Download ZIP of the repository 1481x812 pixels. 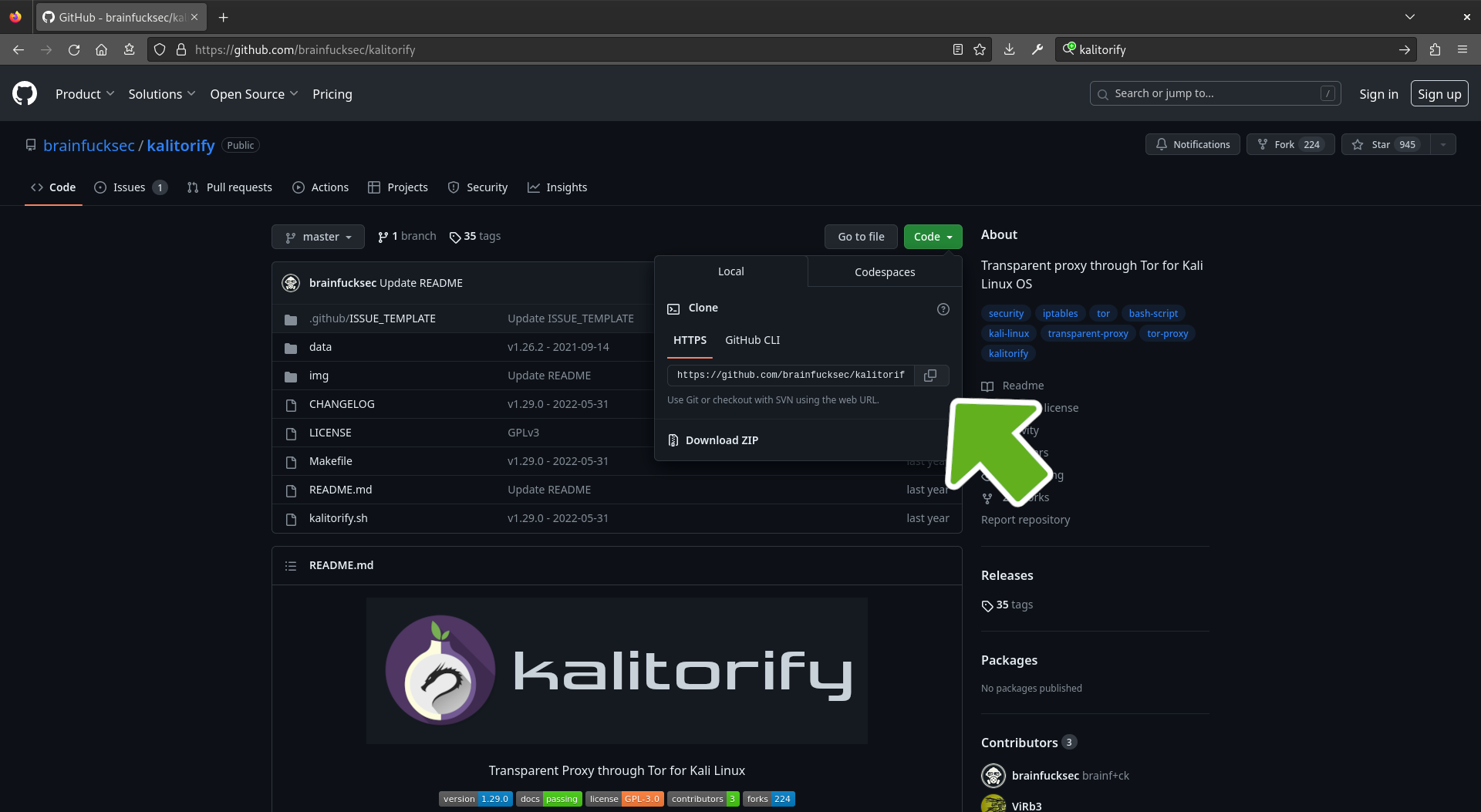click(721, 440)
